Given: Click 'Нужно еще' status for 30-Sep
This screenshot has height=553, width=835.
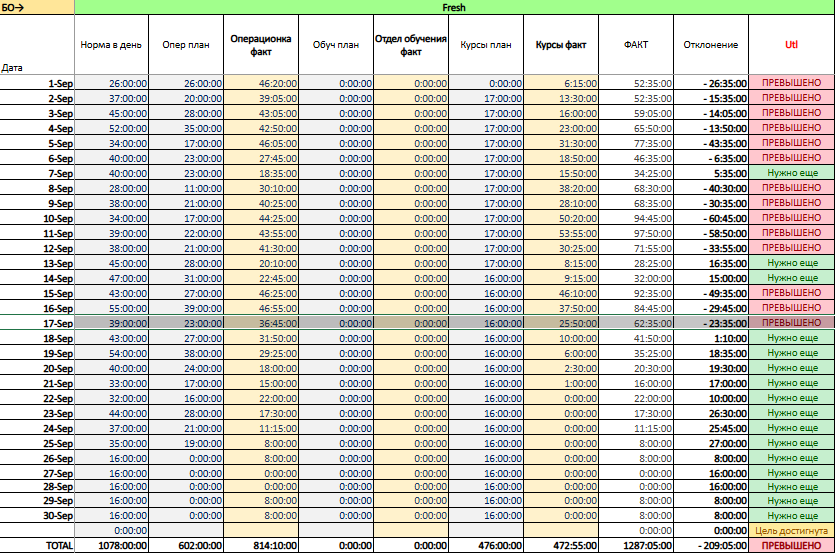Looking at the screenshot, I should (x=791, y=515).
